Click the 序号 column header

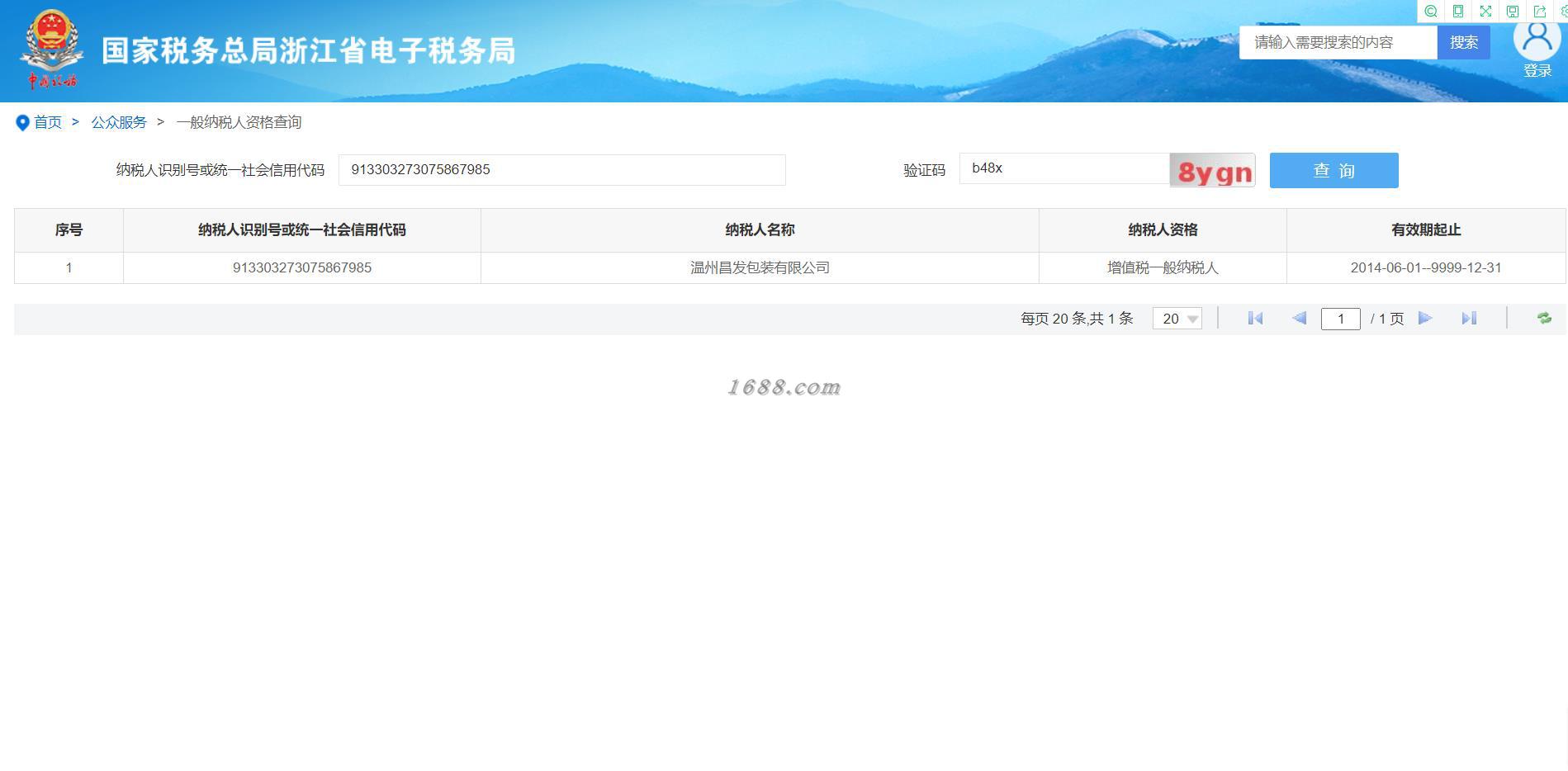(x=69, y=230)
